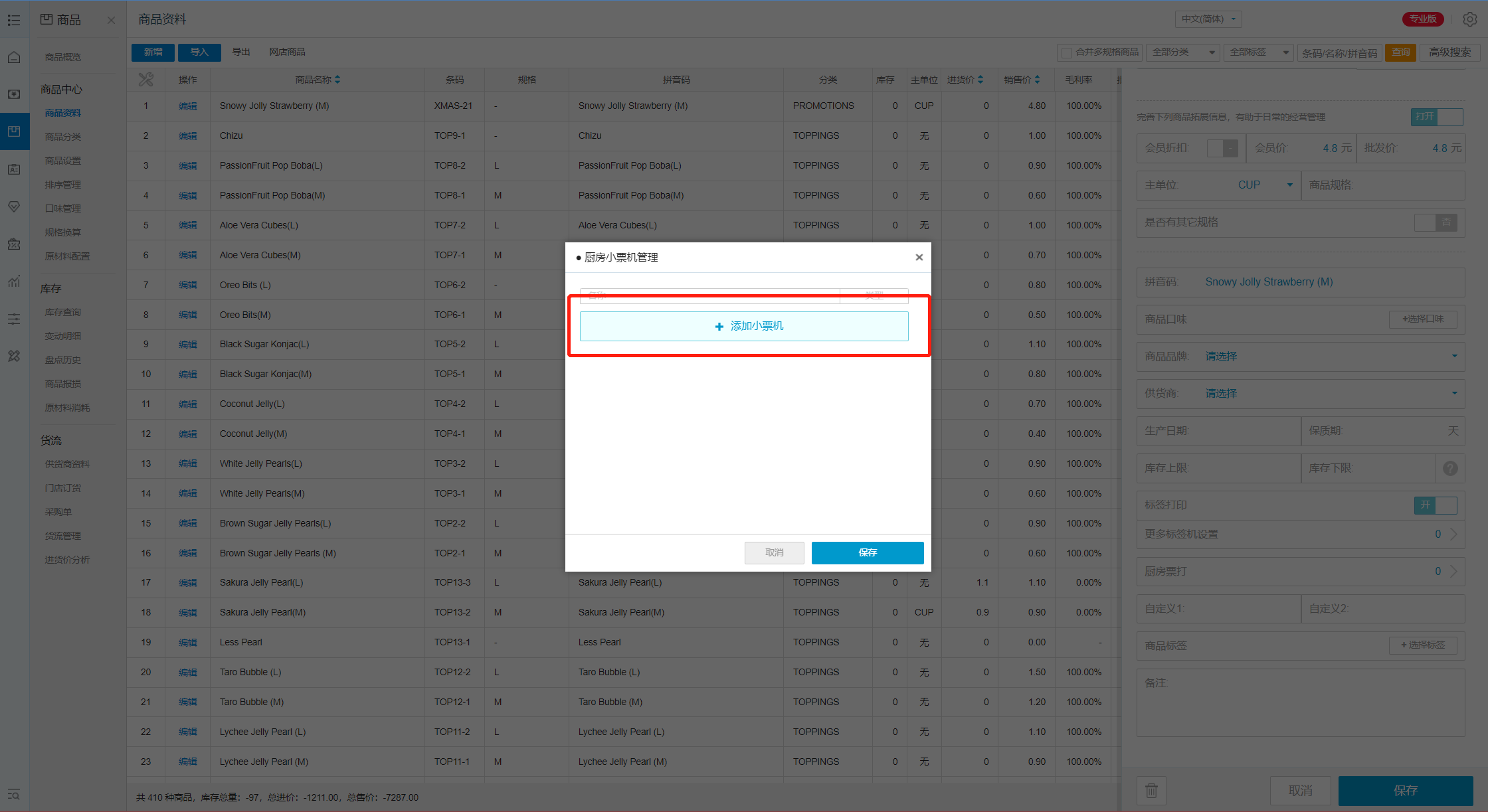Open the statistics chart icon in the sidebar
Viewport: 1488px width, 812px height.
(14, 282)
